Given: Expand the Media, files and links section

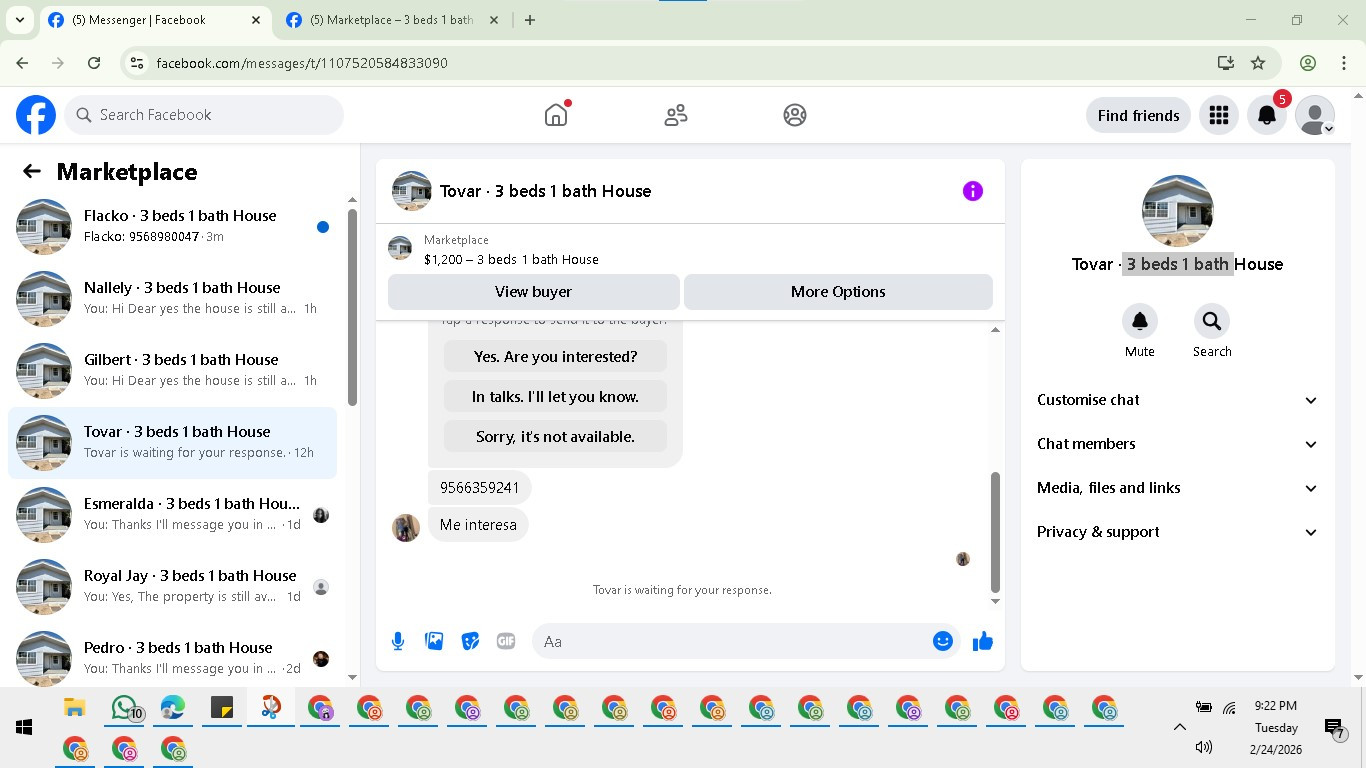Looking at the screenshot, I should [1178, 488].
